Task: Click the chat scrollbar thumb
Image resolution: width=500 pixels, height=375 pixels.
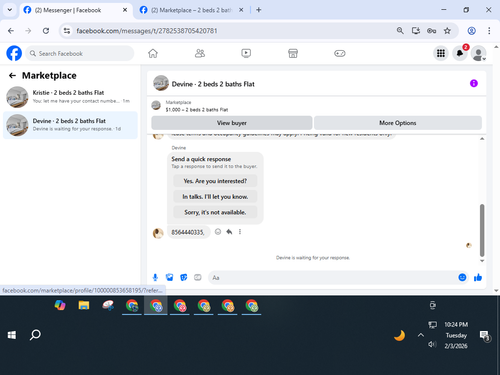Action: (x=482, y=230)
